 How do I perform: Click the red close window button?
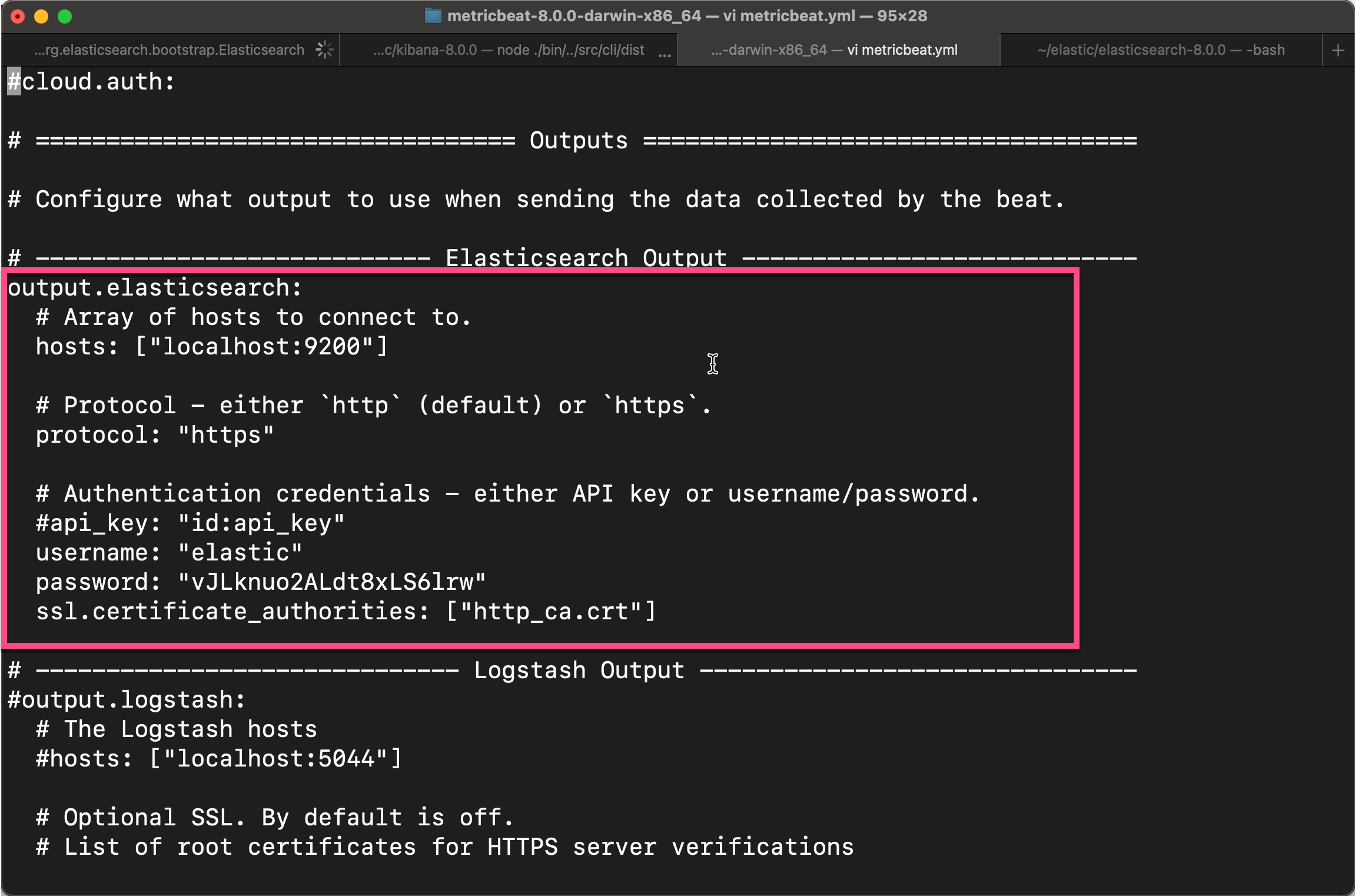(18, 16)
